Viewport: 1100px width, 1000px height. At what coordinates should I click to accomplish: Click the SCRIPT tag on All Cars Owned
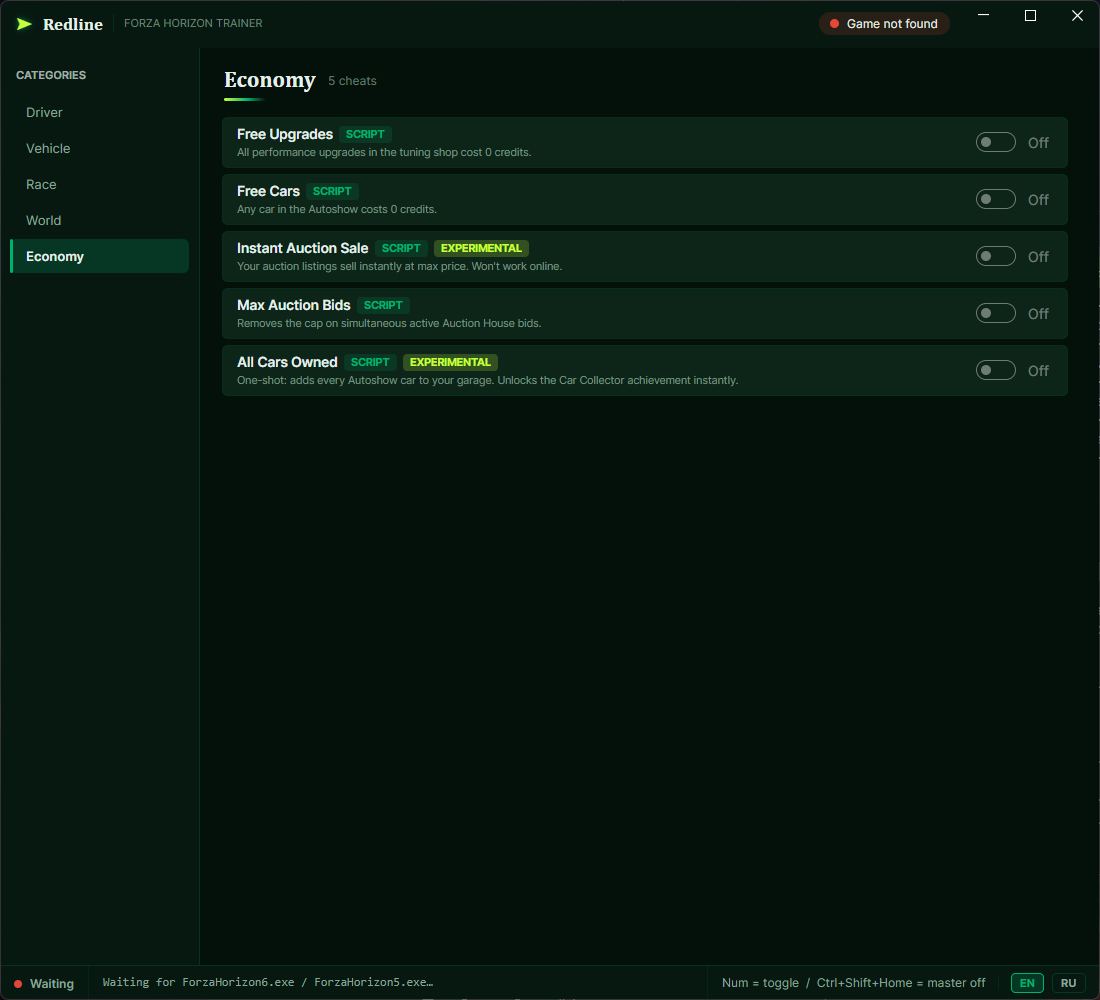pos(370,362)
